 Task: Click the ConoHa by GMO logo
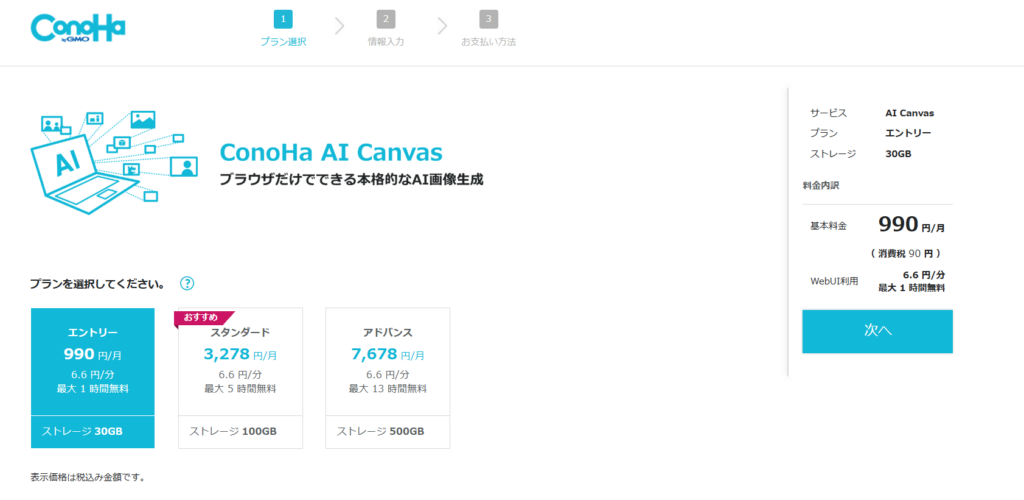pos(78,29)
